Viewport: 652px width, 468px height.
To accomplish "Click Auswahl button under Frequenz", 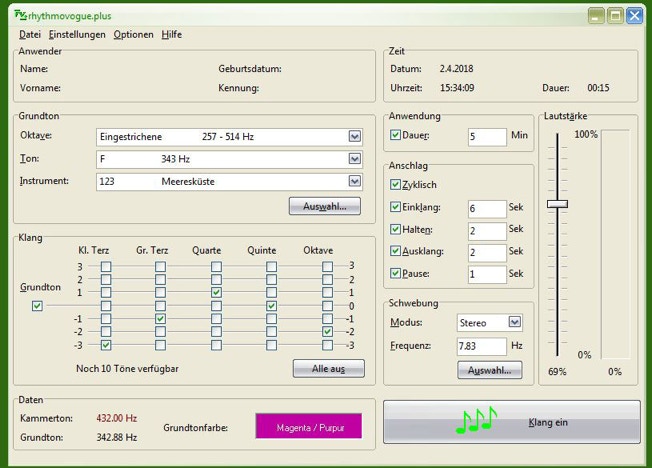I will (490, 370).
